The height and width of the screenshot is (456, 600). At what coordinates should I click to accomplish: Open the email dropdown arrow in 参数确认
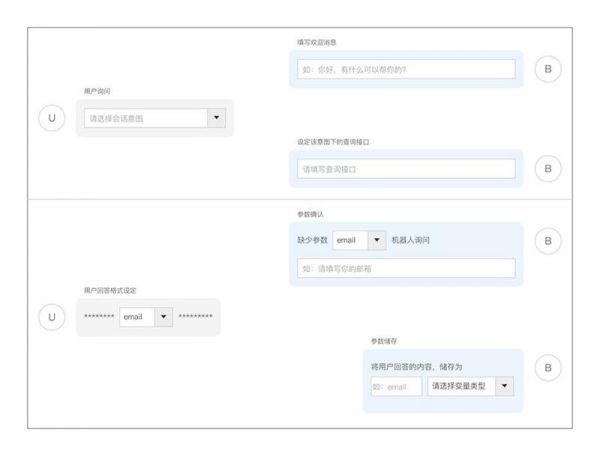coord(376,240)
